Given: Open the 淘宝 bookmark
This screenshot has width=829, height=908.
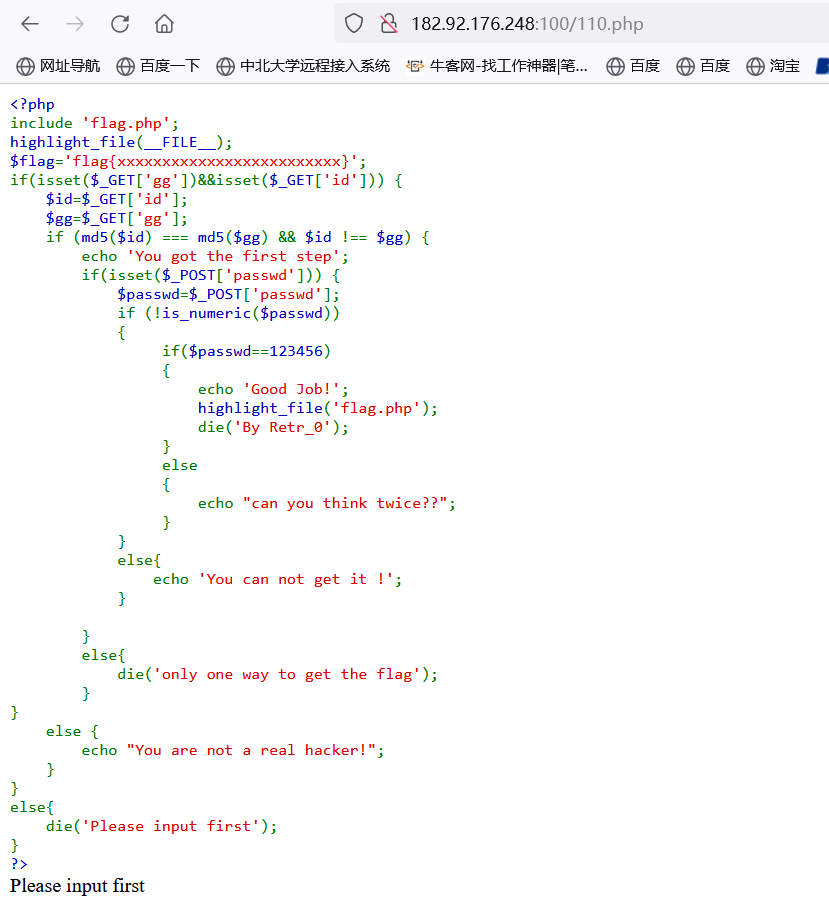Looking at the screenshot, I should (x=773, y=66).
